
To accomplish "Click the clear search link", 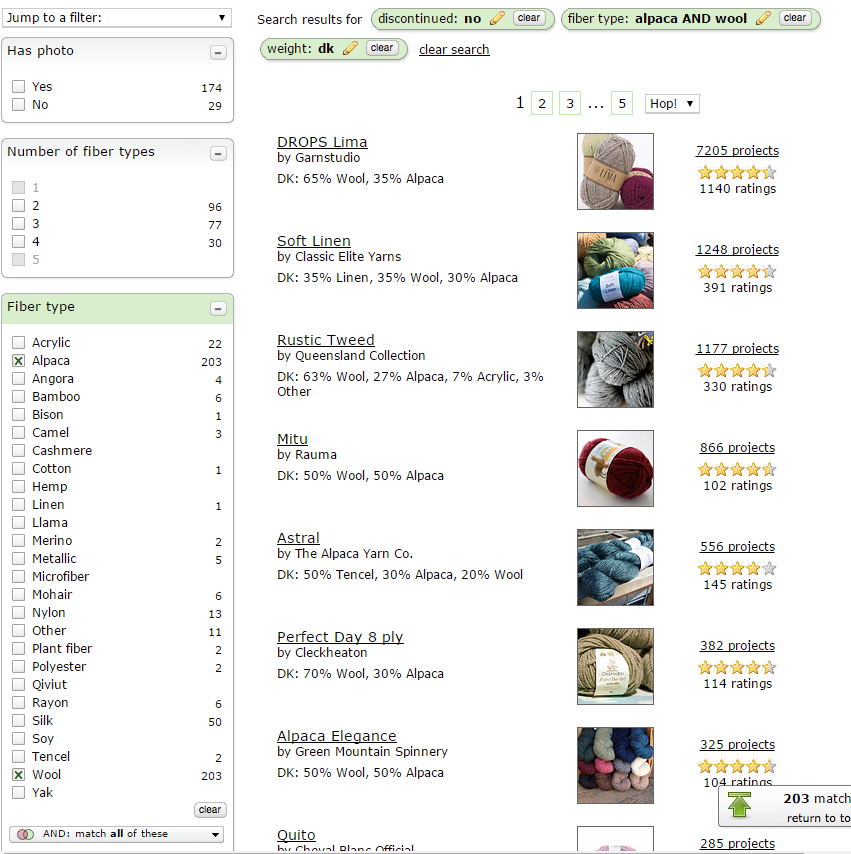I will (454, 50).
